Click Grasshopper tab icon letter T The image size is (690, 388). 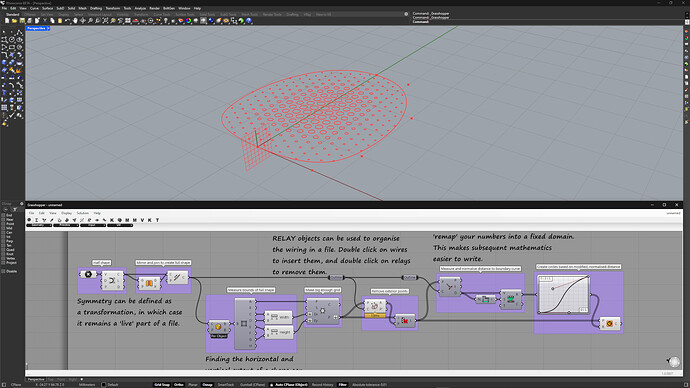157,220
